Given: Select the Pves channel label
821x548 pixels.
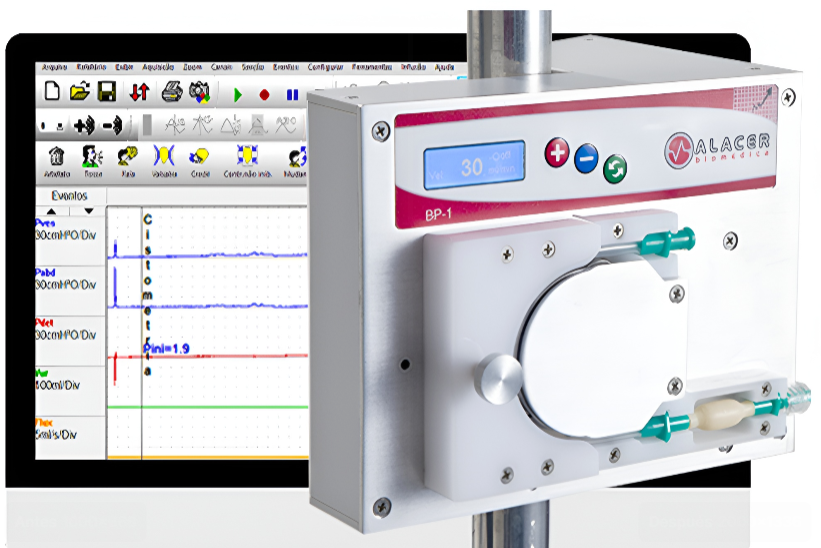Looking at the screenshot, I should point(46,223).
